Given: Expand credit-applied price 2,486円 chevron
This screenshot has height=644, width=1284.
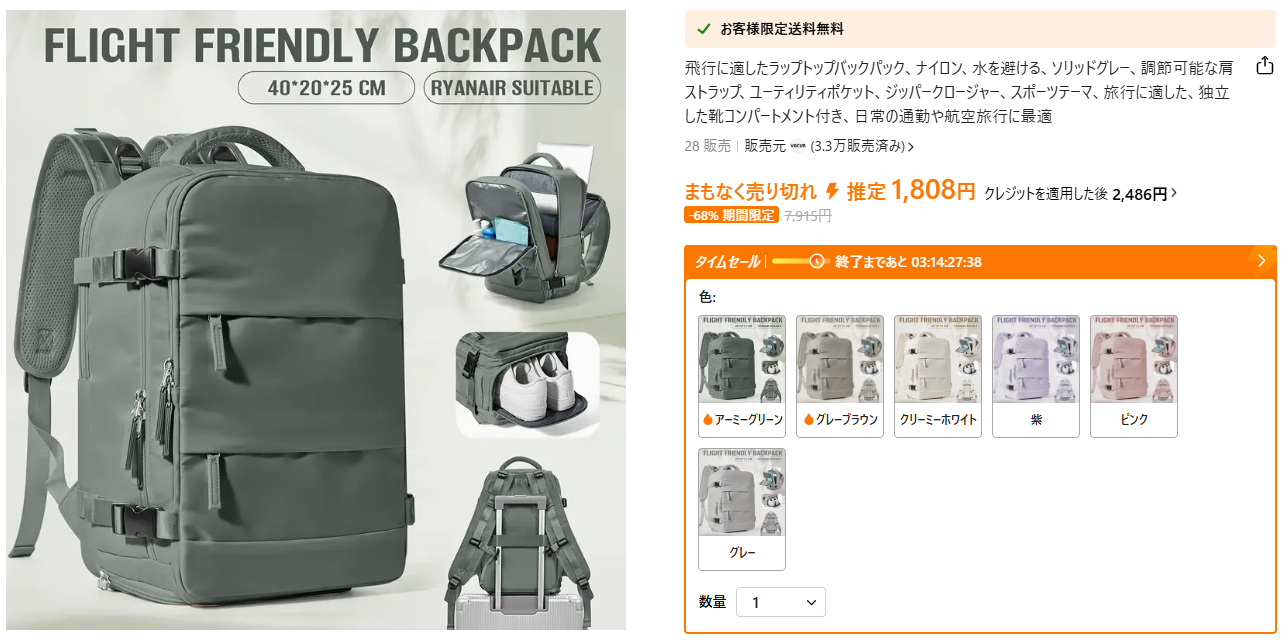Looking at the screenshot, I should pyautogui.click(x=1174, y=193).
